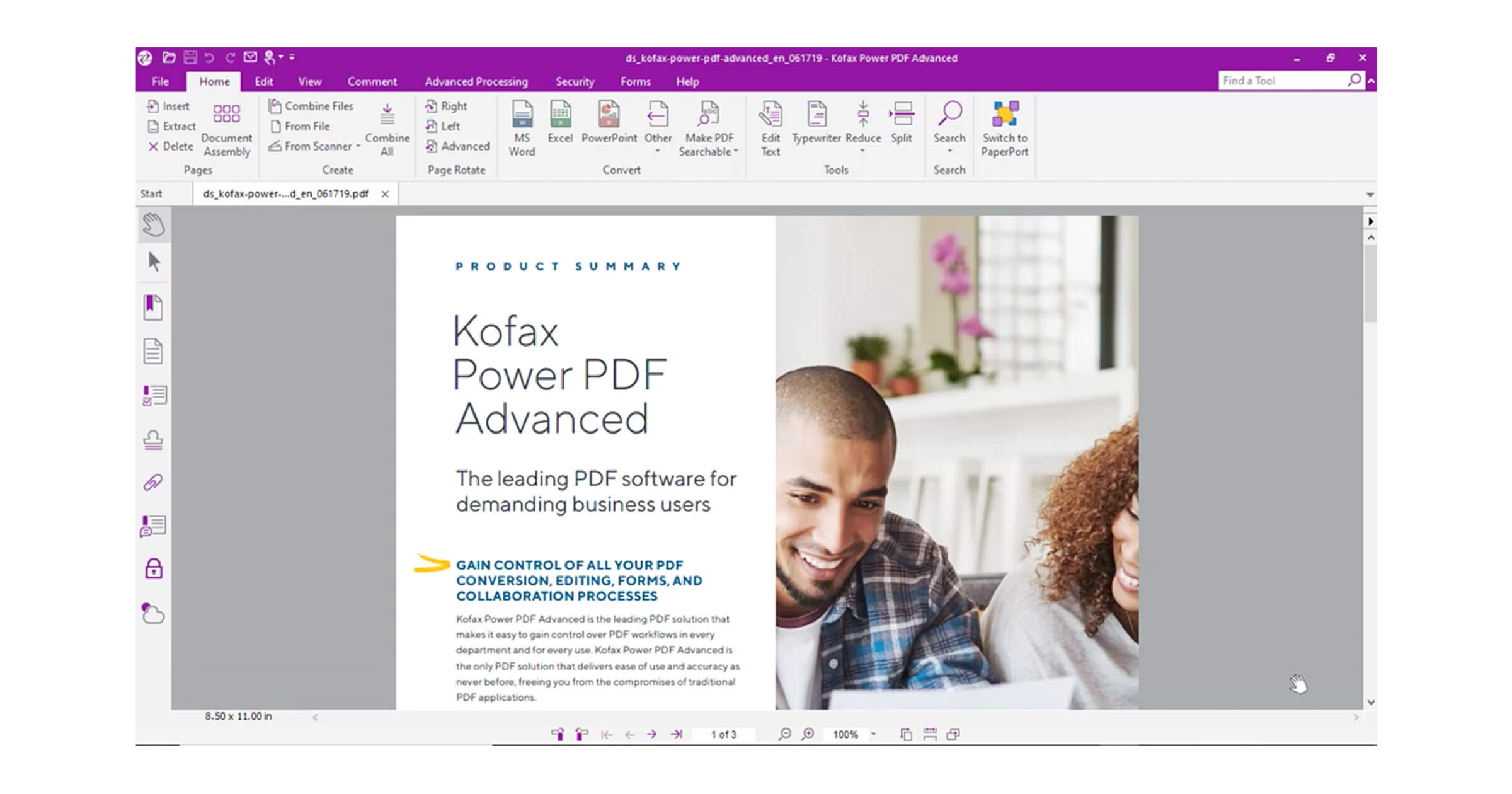Select the Advanced Processing tab
1512x794 pixels.
pyautogui.click(x=475, y=82)
